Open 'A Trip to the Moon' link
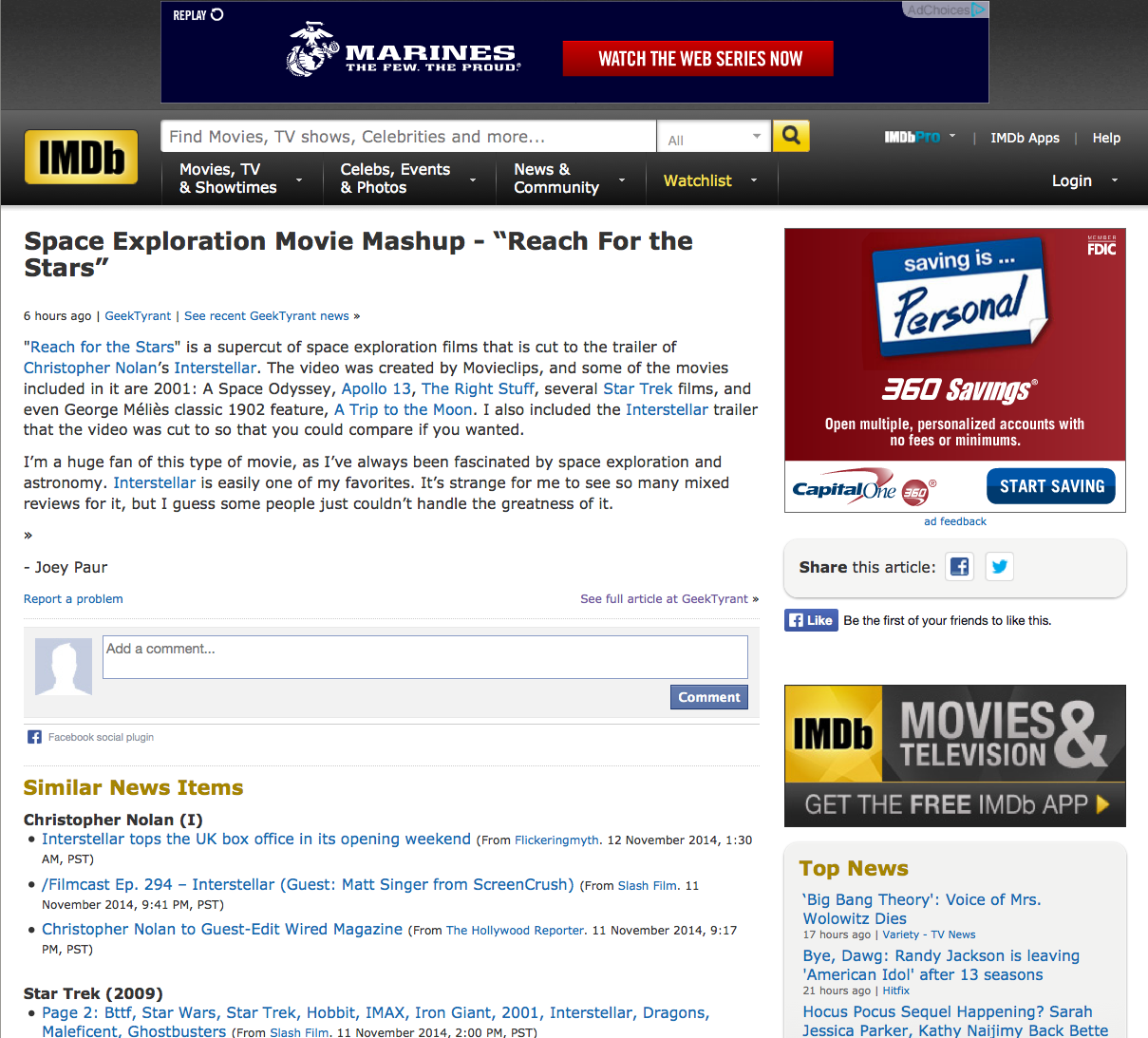The height and width of the screenshot is (1038, 1148). point(404,409)
